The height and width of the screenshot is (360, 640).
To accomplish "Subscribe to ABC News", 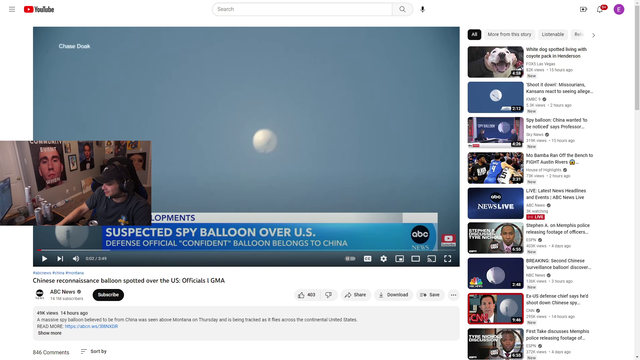I will point(108,295).
